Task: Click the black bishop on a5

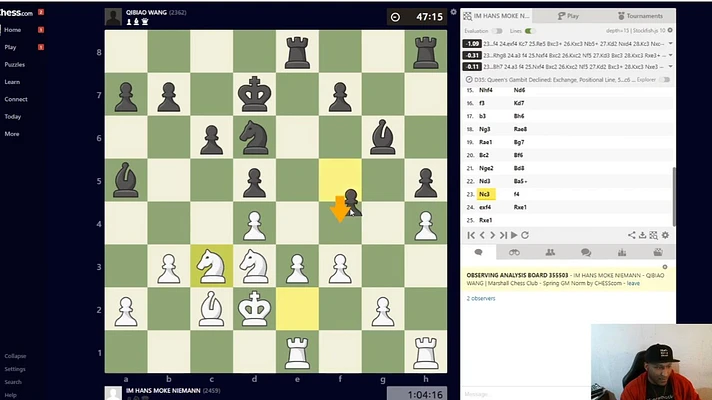Action: coord(126,180)
